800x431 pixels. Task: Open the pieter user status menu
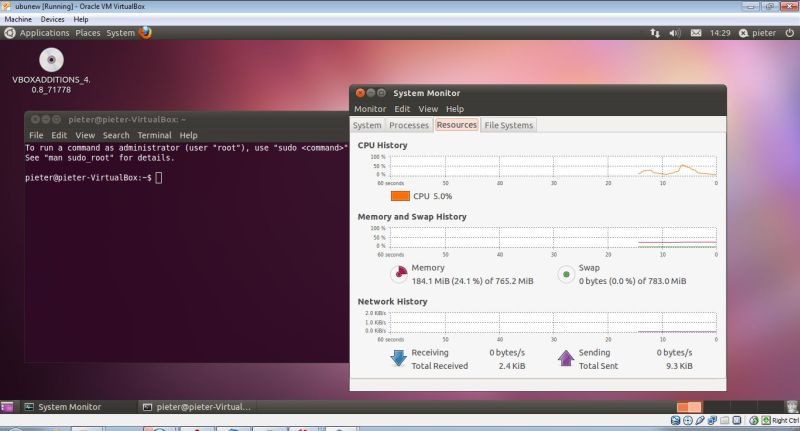click(x=758, y=33)
